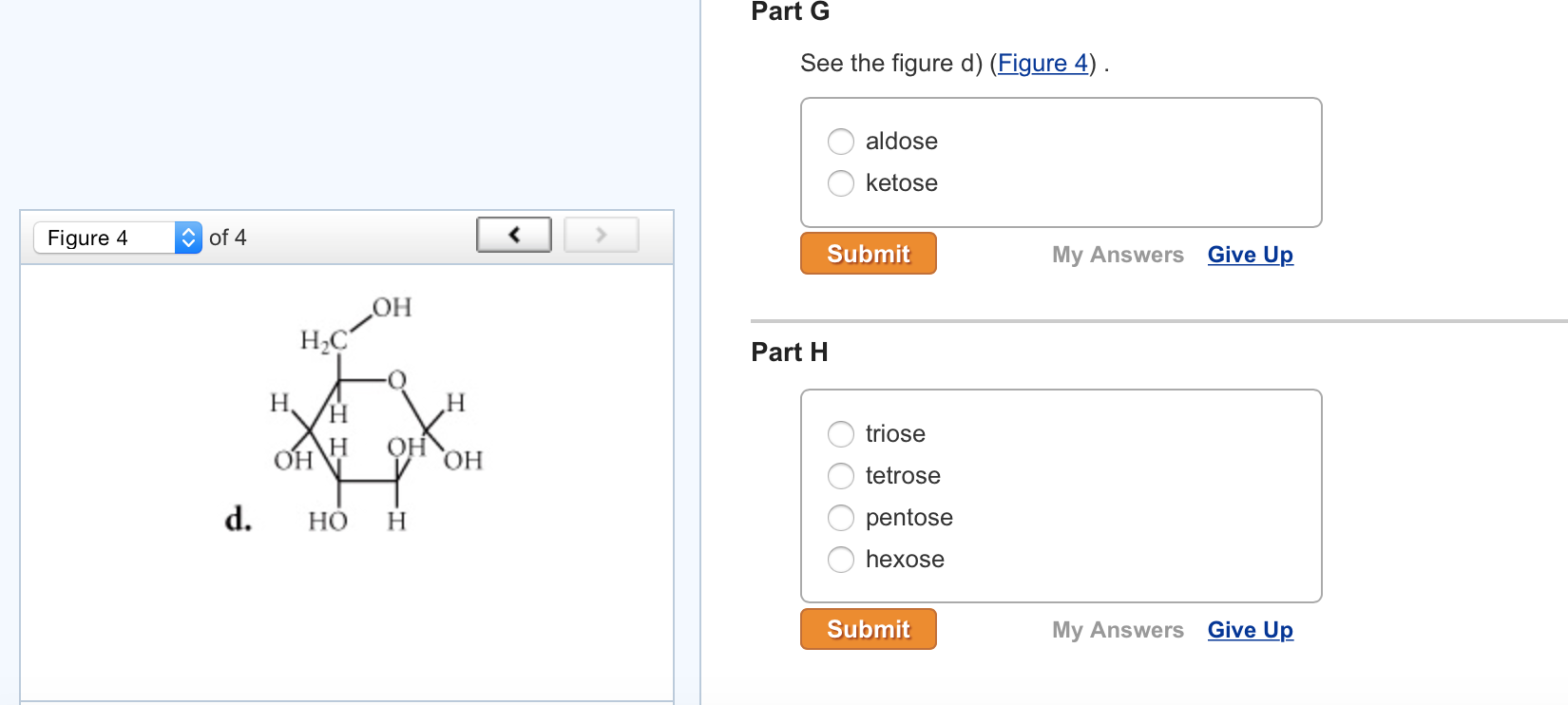
Task: Select the triose radio button
Action: click(840, 434)
